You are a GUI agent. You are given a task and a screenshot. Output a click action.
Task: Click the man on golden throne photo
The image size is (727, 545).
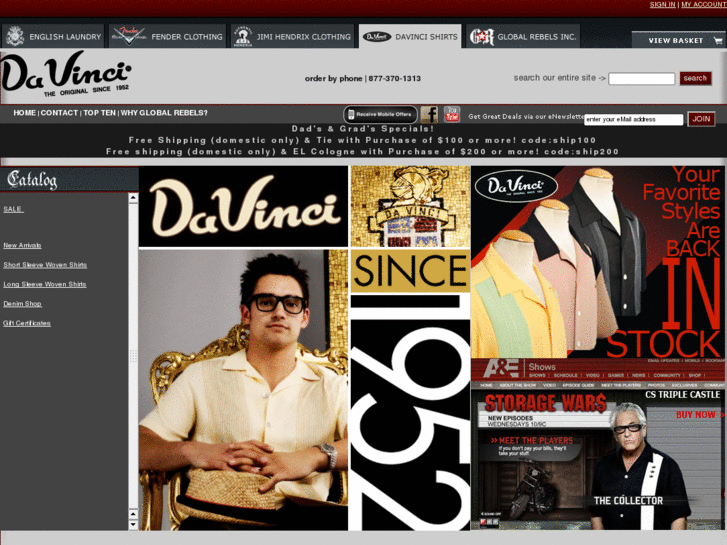point(243,390)
